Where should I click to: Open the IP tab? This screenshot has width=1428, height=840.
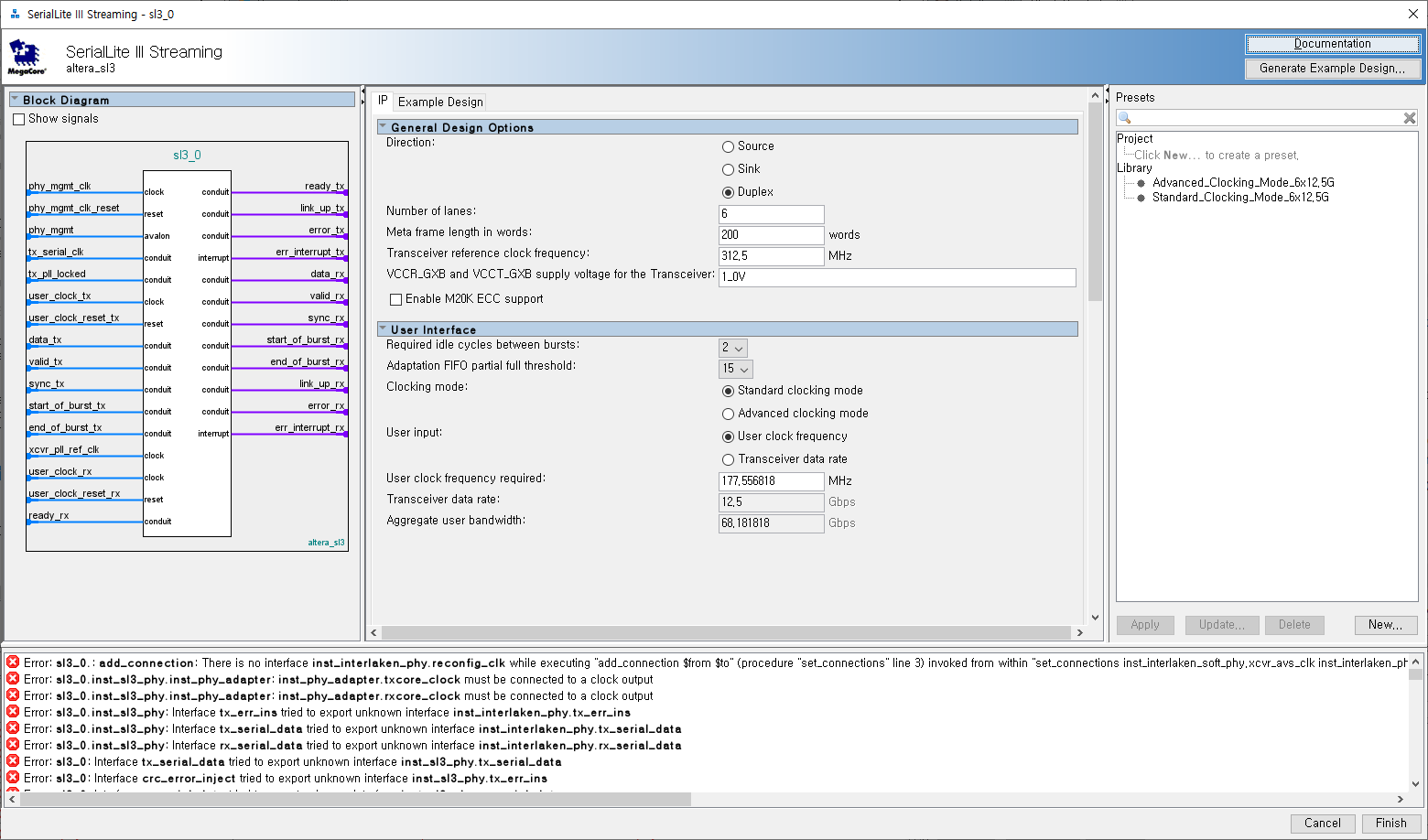pos(383,101)
